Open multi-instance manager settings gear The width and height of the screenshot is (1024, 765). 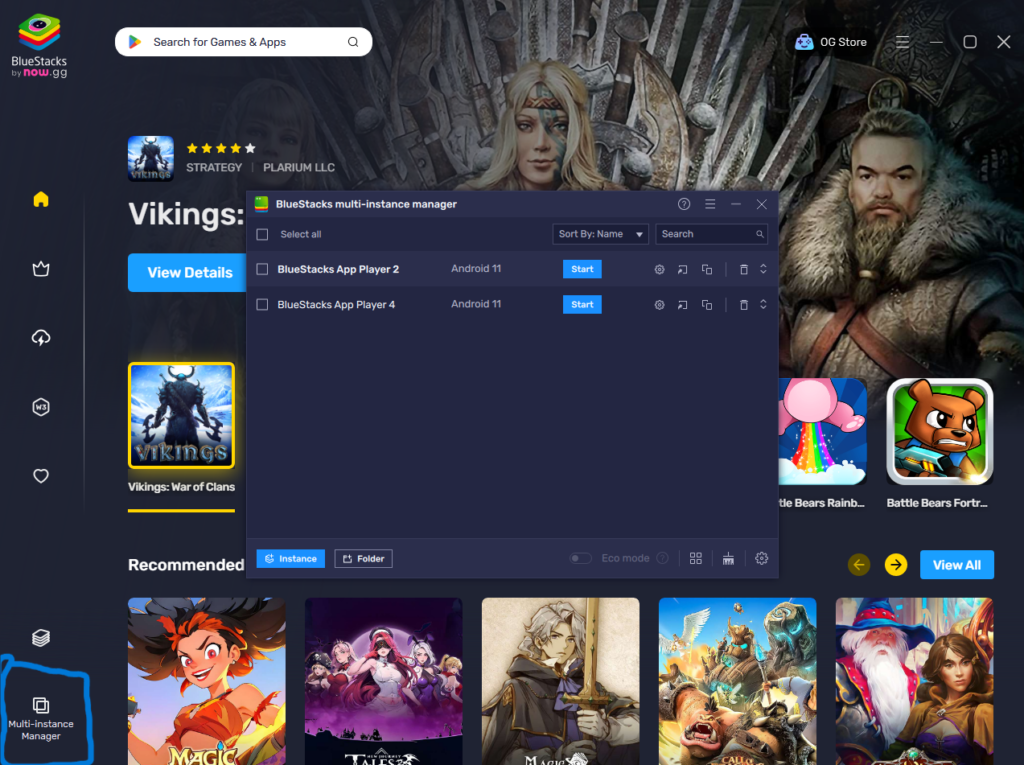pos(761,558)
